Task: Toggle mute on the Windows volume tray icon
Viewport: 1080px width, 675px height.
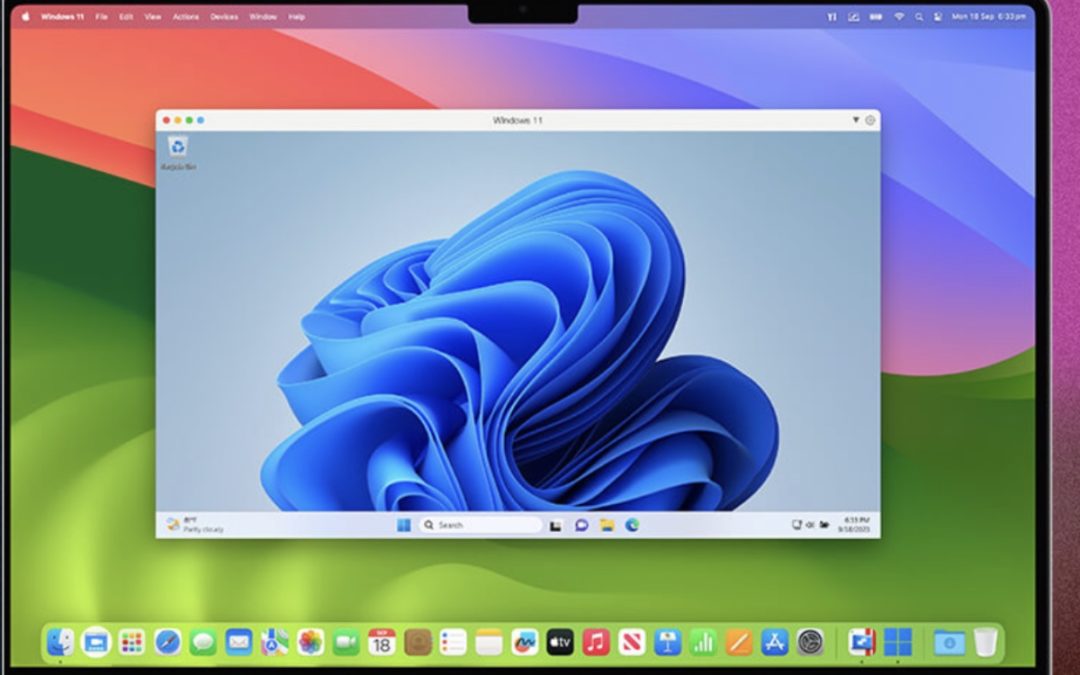Action: coord(810,524)
